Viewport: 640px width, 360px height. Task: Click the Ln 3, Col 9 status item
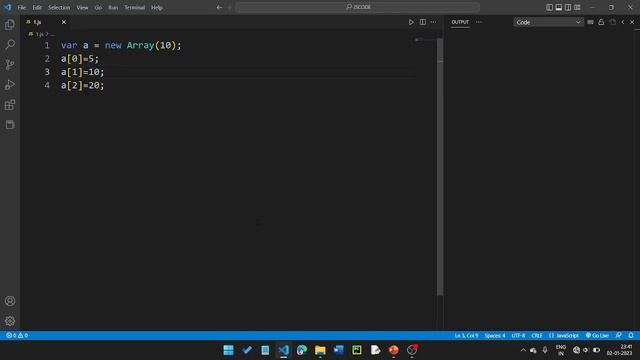(466, 335)
